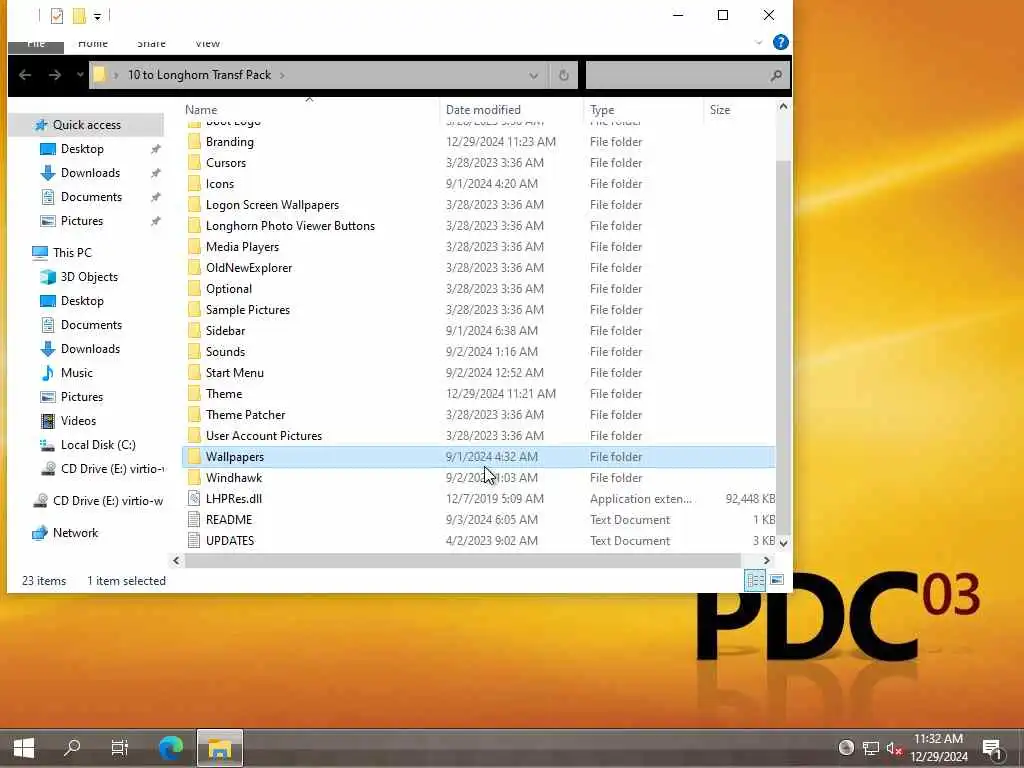Select the Media Players folder
The image size is (1024, 768).
click(242, 247)
